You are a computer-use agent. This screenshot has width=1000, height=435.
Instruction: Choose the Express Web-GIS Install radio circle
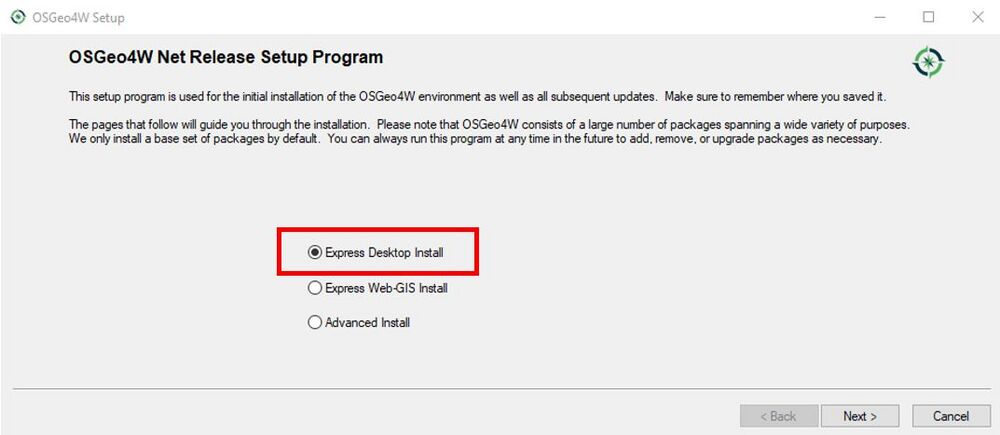[x=314, y=288]
